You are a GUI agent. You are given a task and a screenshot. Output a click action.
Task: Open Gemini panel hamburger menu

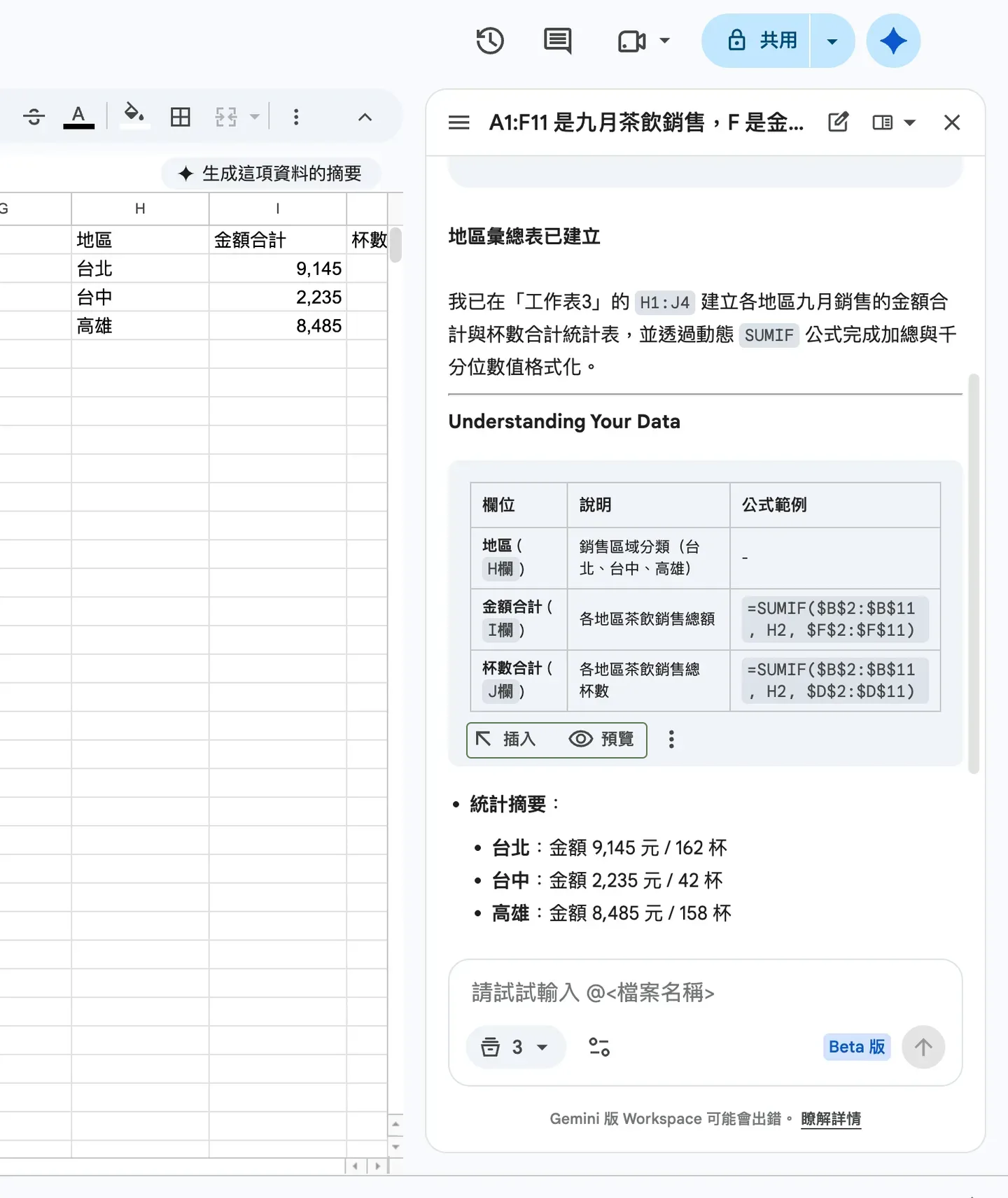click(459, 122)
